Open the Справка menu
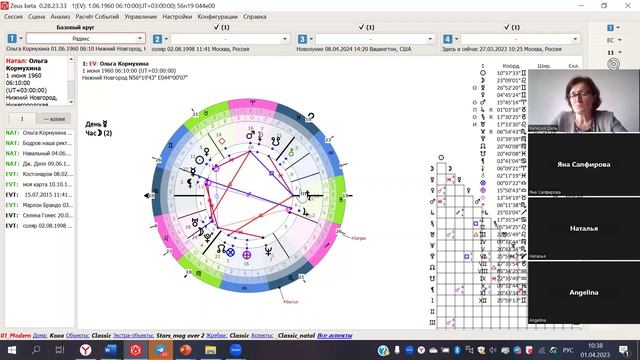The image size is (640, 360). [254, 17]
